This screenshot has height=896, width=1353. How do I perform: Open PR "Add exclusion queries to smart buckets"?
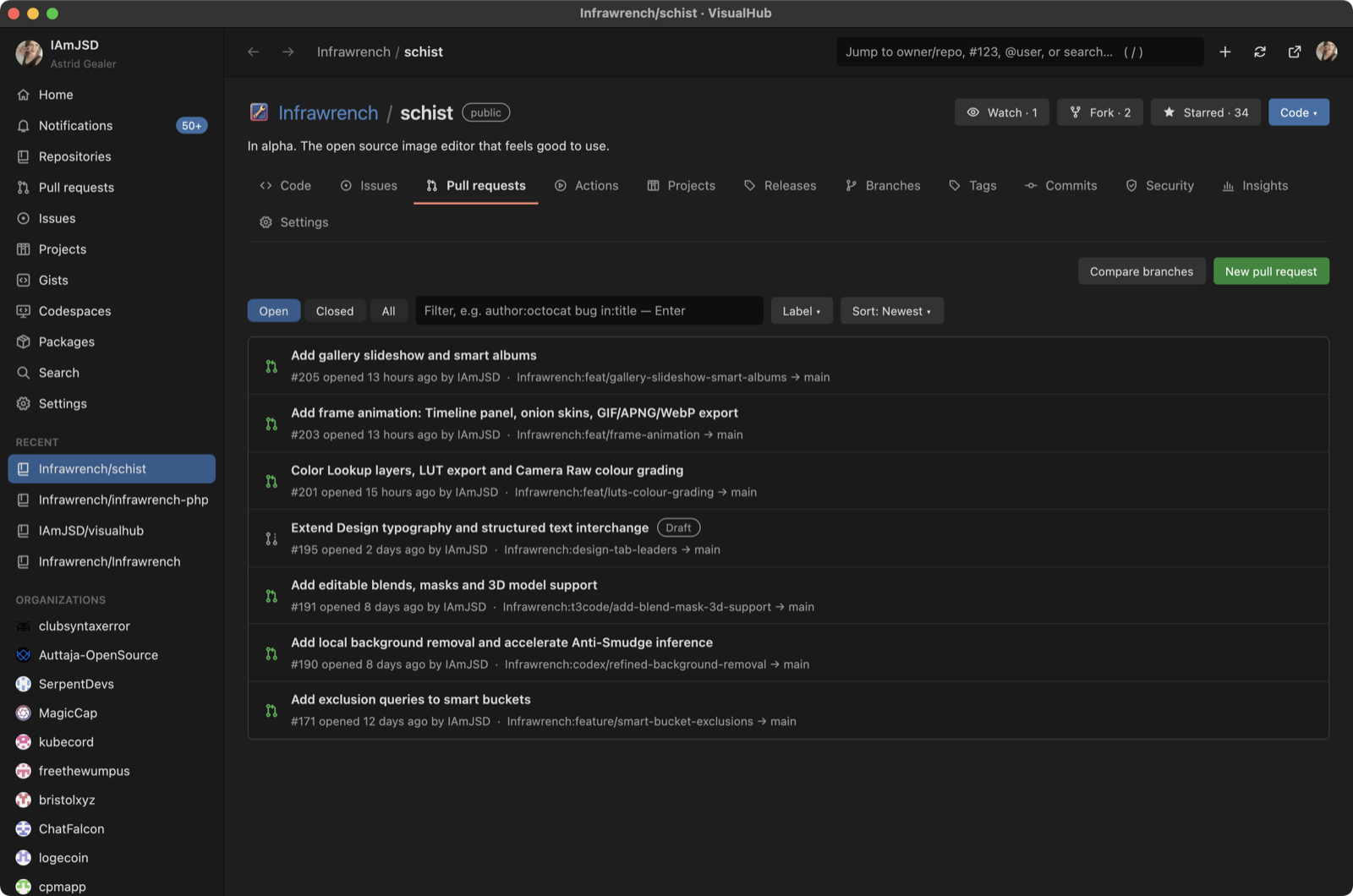click(x=411, y=700)
